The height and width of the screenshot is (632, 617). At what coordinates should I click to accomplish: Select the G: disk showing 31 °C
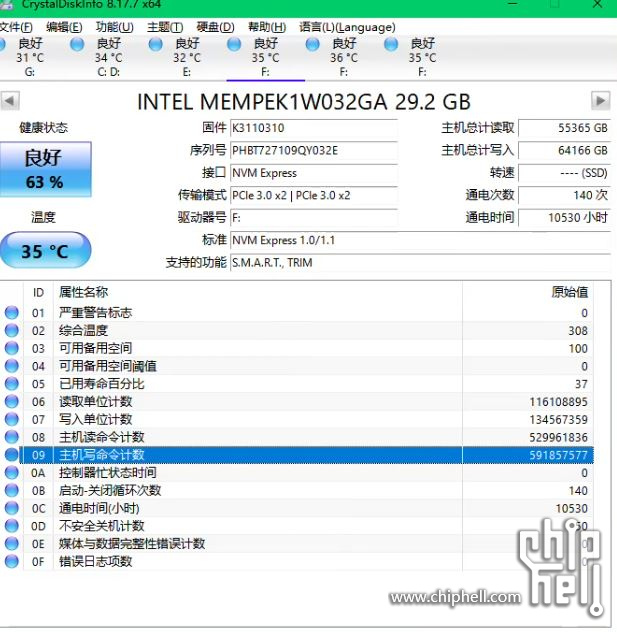[x=29, y=57]
